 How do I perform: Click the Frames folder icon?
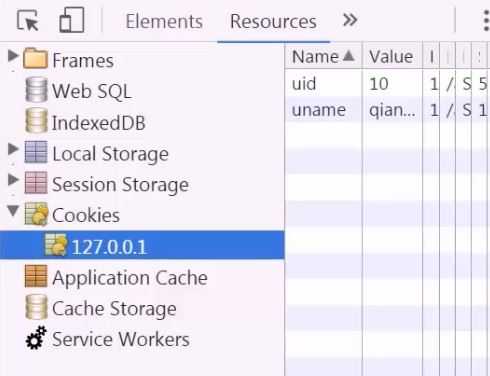click(35, 59)
